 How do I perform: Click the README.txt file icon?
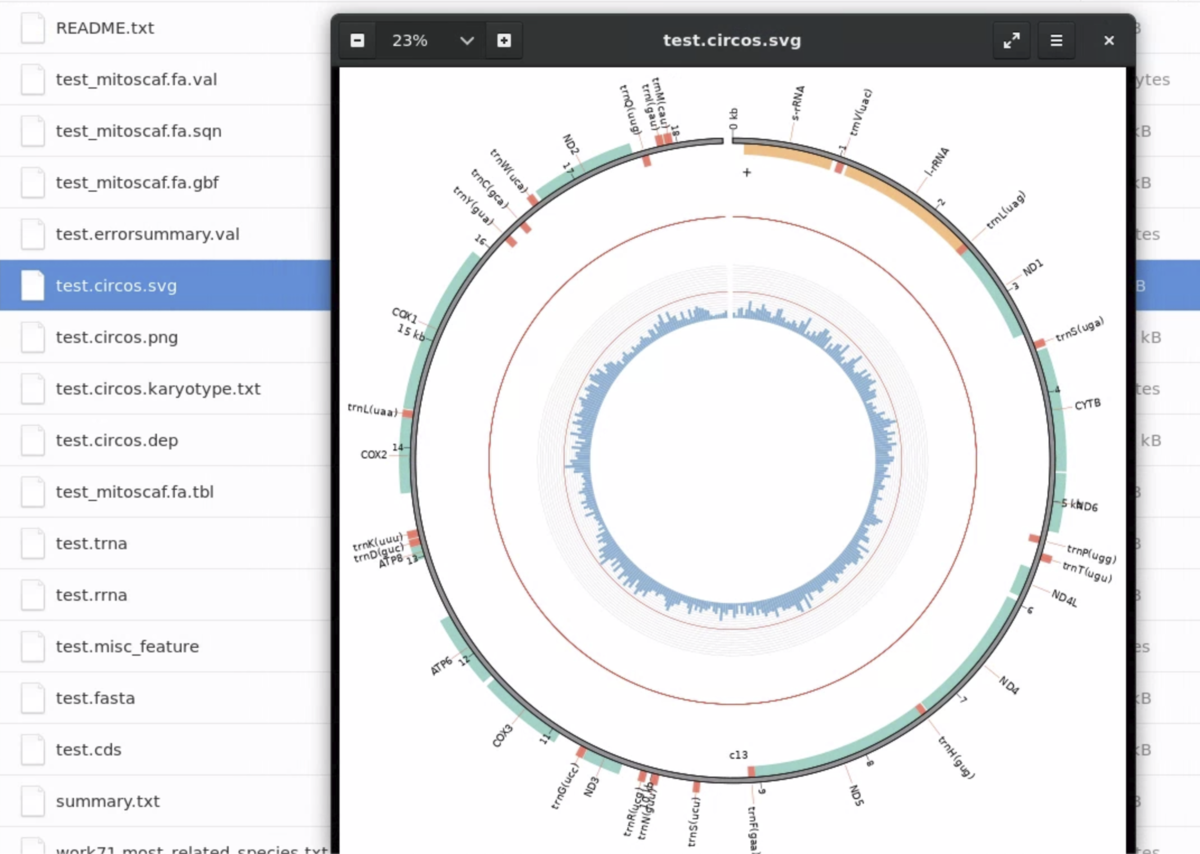[33, 28]
